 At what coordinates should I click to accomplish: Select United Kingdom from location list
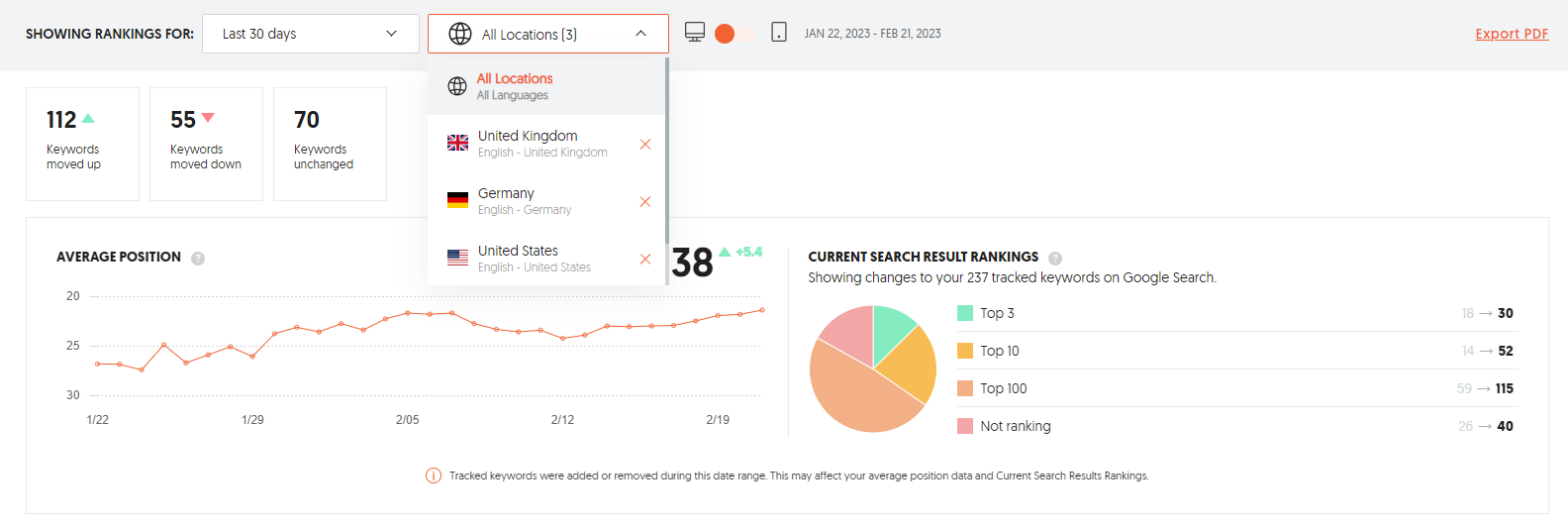click(x=528, y=144)
